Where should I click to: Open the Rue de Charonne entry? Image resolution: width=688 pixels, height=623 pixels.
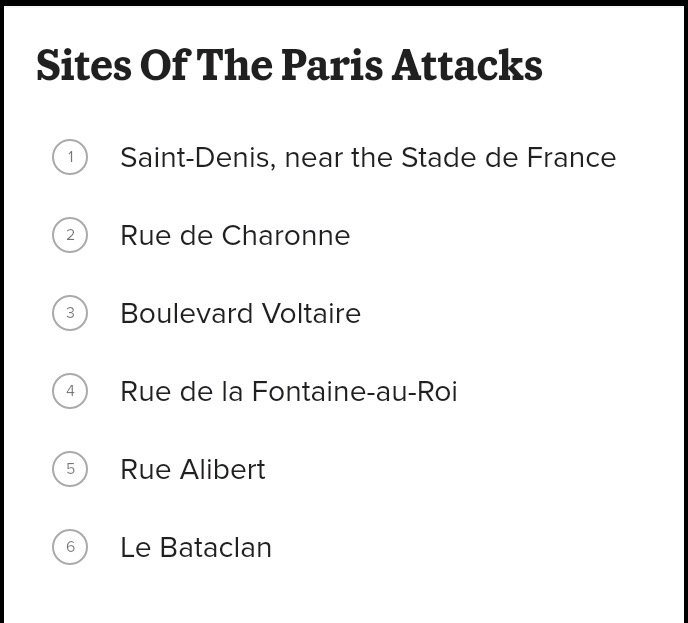pos(235,236)
